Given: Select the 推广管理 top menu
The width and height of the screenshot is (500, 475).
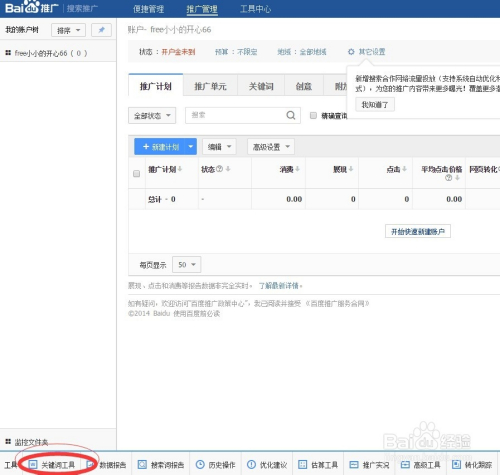Looking at the screenshot, I should [x=202, y=9].
